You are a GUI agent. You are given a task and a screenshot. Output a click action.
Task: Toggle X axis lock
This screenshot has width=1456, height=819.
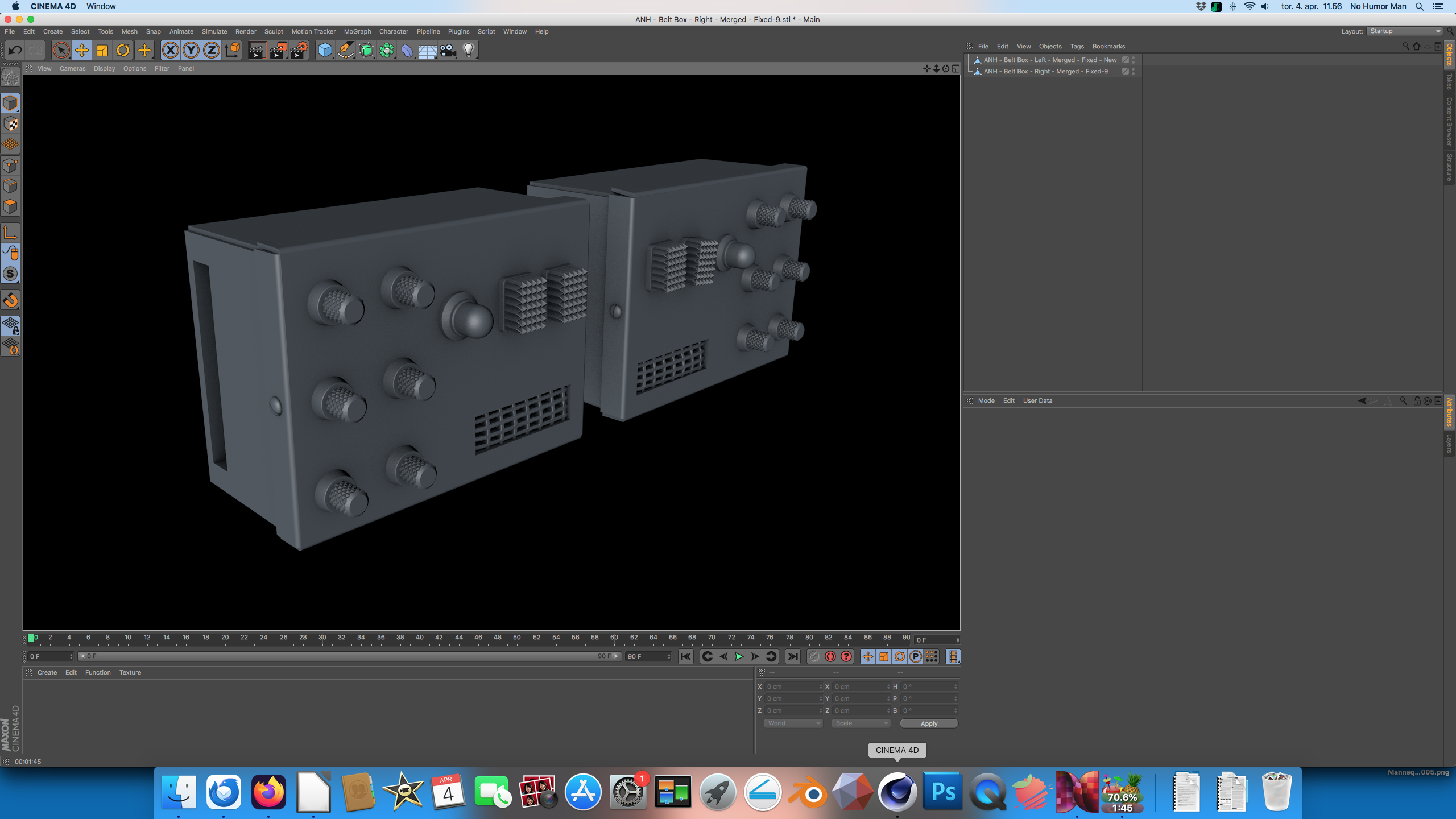click(170, 50)
